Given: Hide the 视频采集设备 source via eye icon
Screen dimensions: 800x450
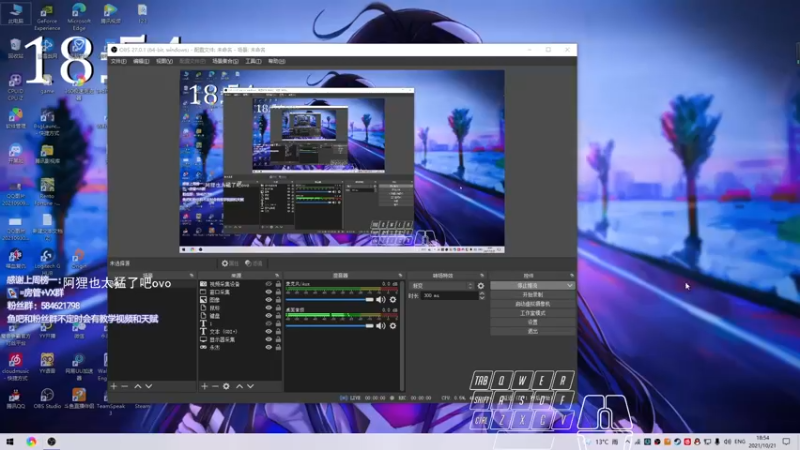Looking at the screenshot, I should pos(268,284).
